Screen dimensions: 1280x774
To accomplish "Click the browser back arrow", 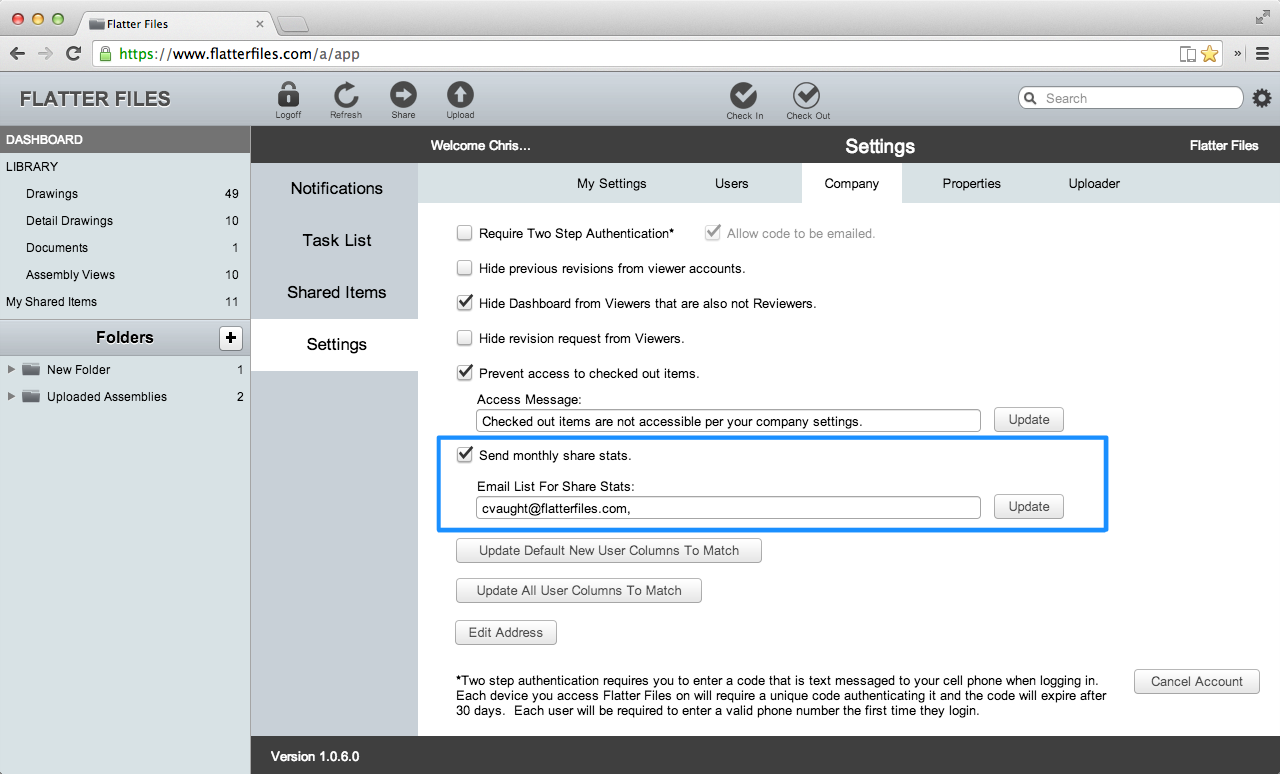I will click(17, 54).
